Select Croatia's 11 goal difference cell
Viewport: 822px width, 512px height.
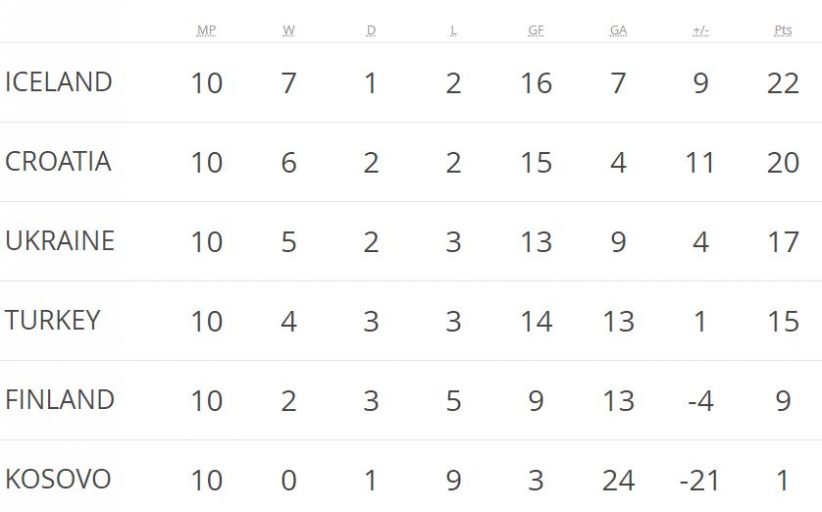pyautogui.click(x=700, y=163)
